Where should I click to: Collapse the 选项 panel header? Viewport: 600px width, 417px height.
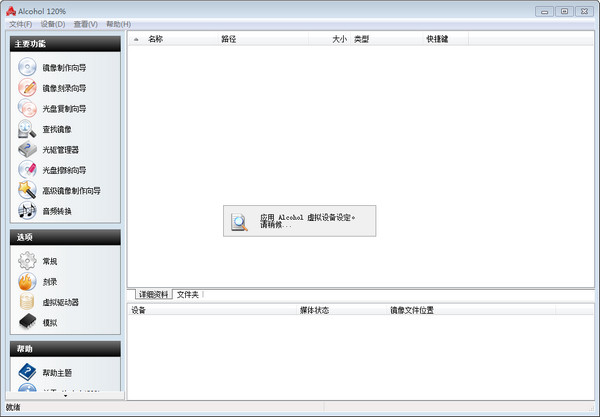point(65,237)
